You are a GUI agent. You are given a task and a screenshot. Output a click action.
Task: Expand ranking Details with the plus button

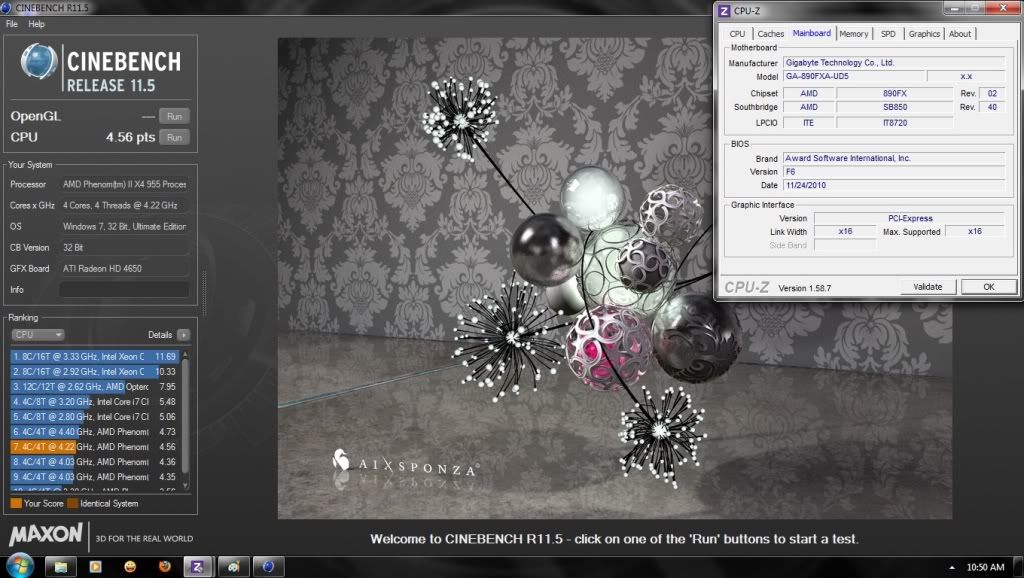[184, 335]
